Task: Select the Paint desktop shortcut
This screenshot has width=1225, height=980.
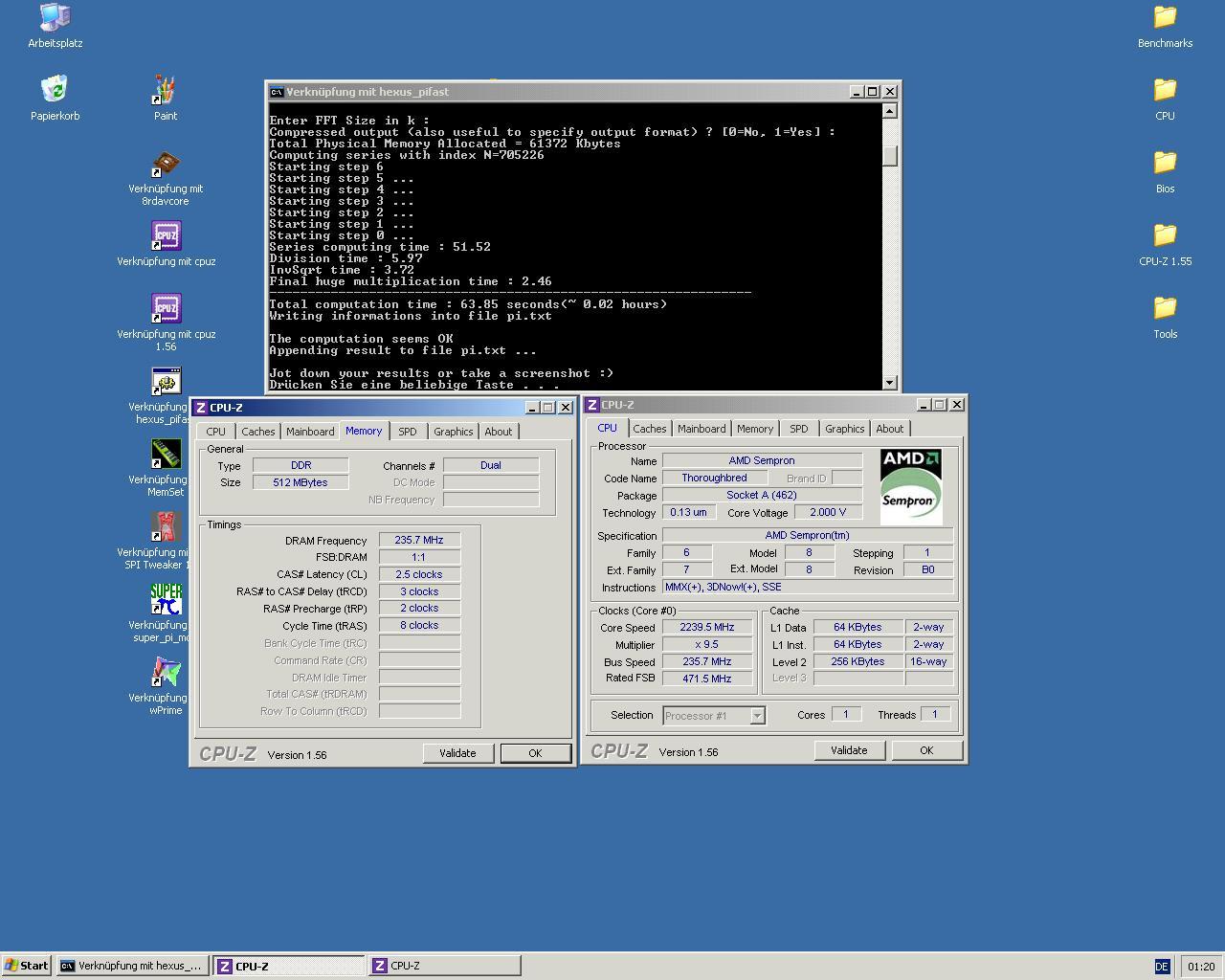Action: pos(166,90)
